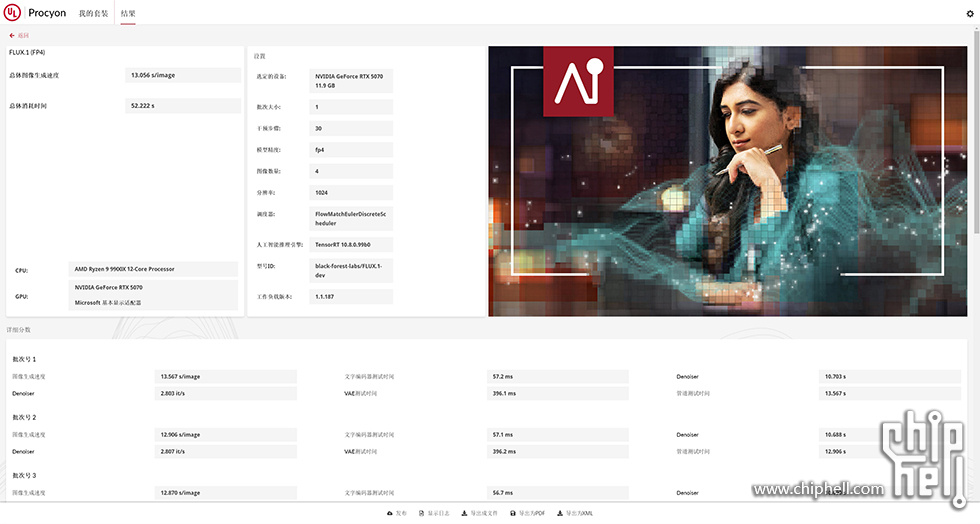980x524 pixels.
Task: Click the UL Procyon logo
Action: pos(35,13)
